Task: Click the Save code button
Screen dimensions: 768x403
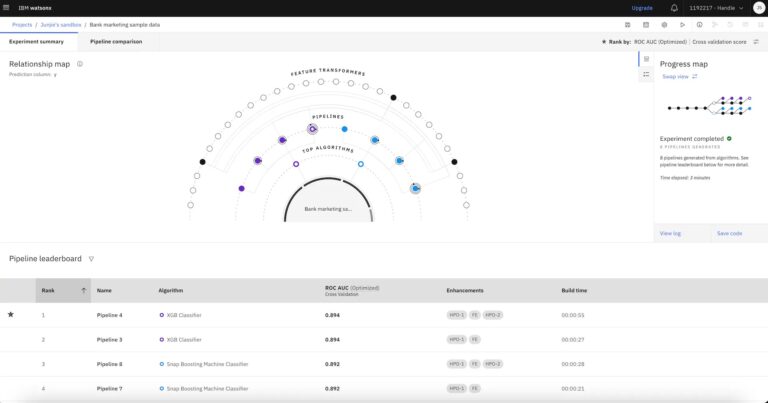Action: pos(729,233)
